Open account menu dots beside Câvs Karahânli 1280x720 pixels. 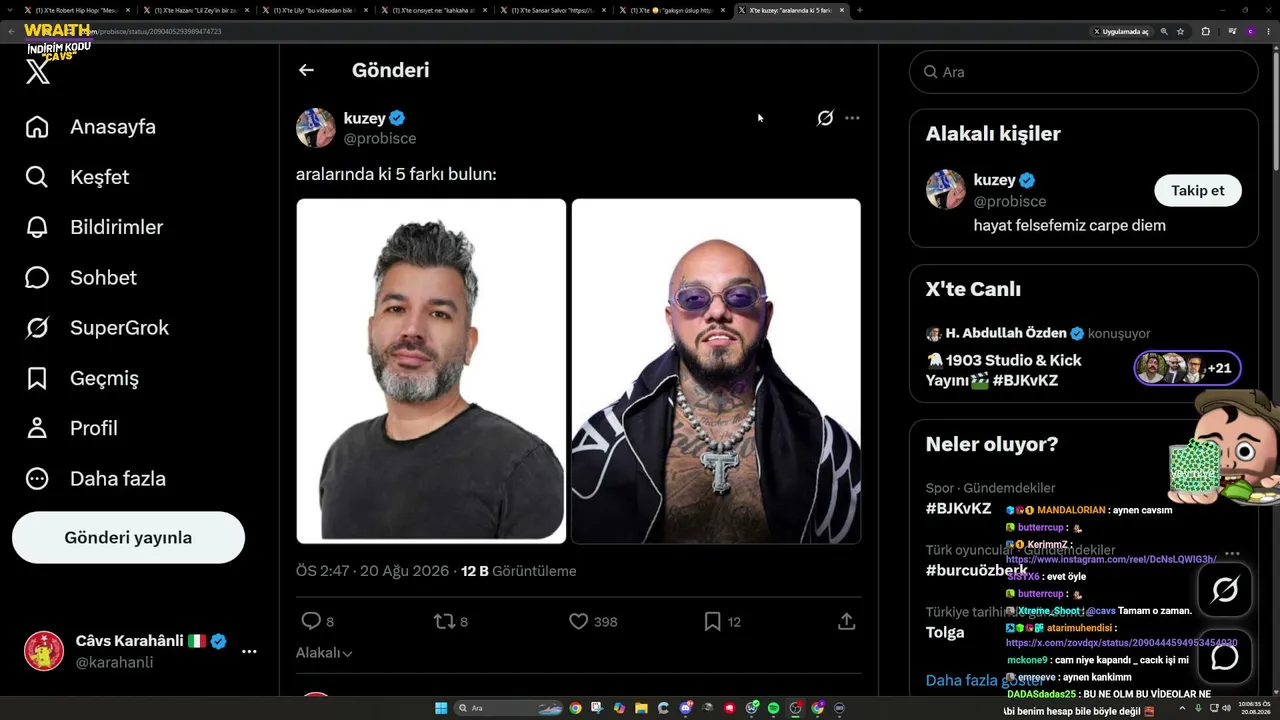click(249, 651)
